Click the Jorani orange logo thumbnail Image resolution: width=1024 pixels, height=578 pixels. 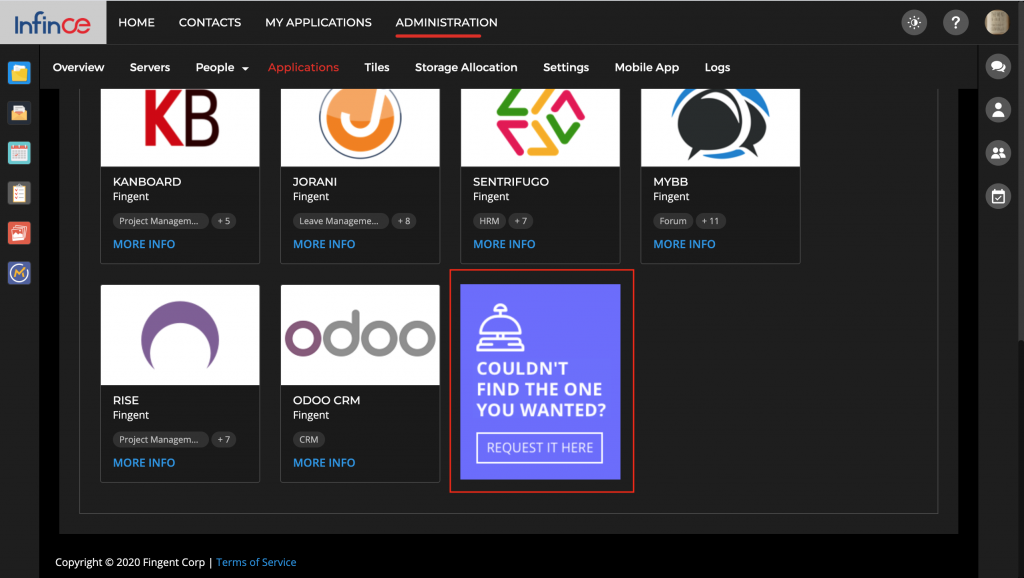point(360,127)
